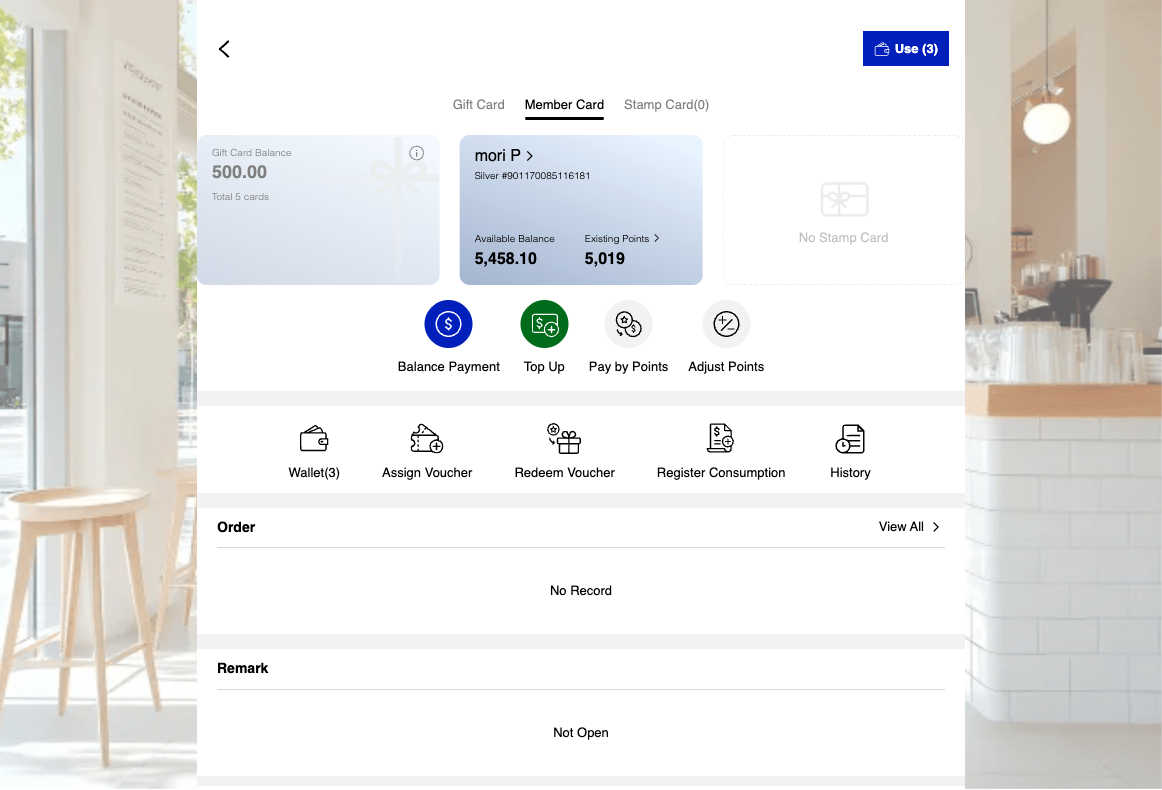Click the No Record text
Screen dimensions: 1162x790
[x=580, y=591]
